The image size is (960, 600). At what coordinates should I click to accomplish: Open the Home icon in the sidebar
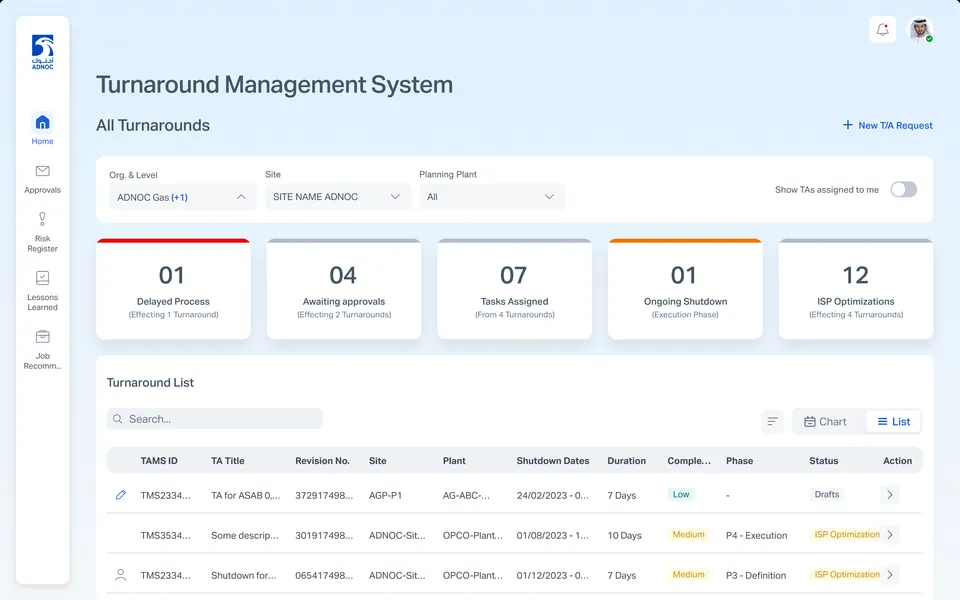click(42, 123)
